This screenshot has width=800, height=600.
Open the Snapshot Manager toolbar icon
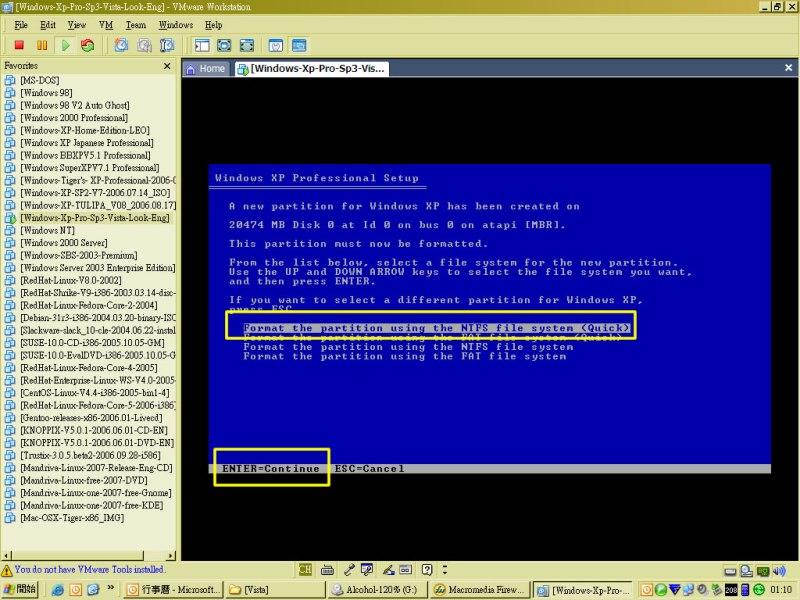click(x=167, y=45)
